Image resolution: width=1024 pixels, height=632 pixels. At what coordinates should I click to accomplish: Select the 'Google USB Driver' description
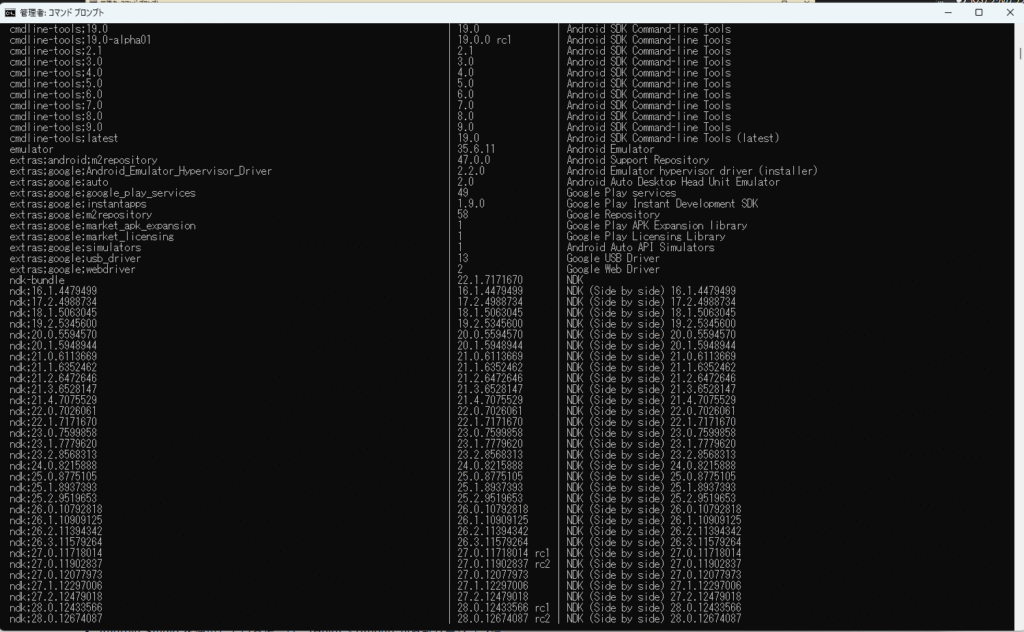point(613,259)
